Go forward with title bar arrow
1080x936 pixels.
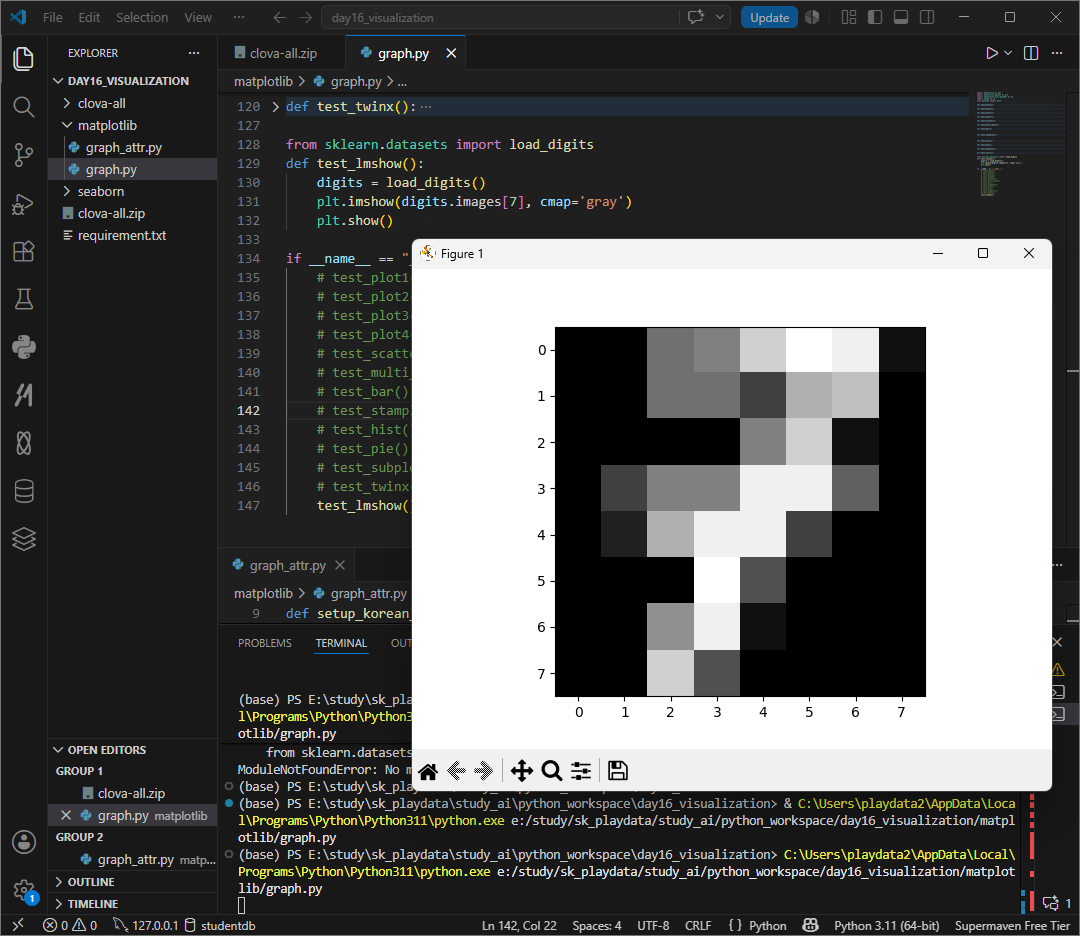[x=306, y=17]
